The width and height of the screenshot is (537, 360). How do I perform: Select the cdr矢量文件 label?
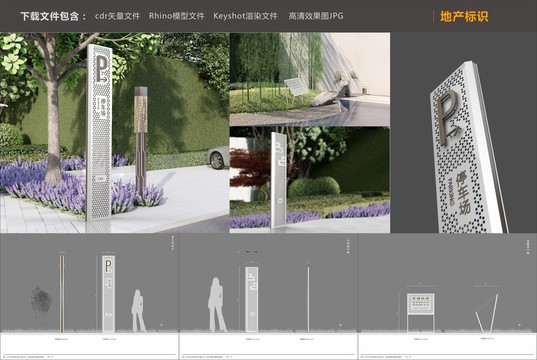tap(117, 16)
